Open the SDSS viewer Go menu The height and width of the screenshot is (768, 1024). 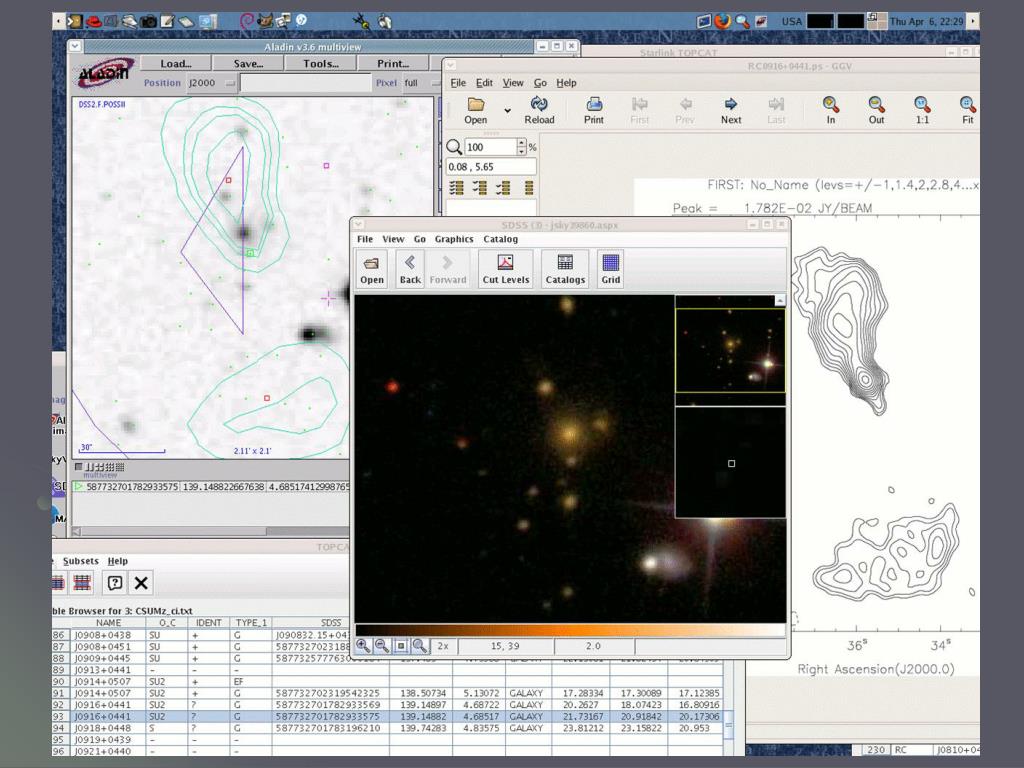coord(420,239)
